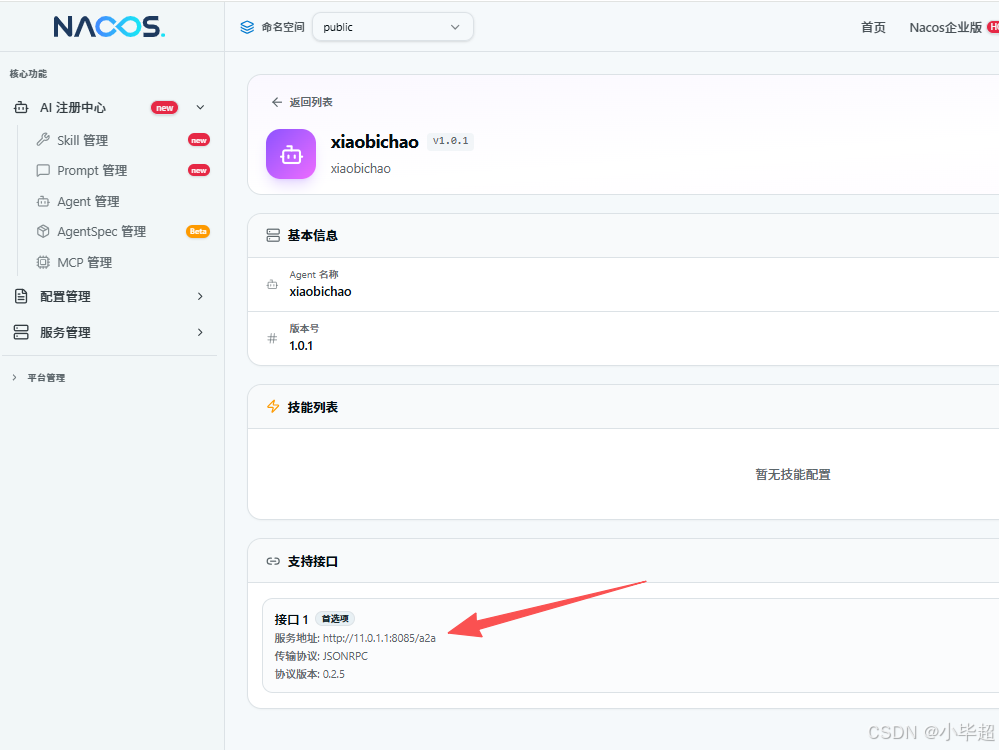Image resolution: width=999 pixels, height=750 pixels.
Task: Click the AgentSpec 管理 cube icon
Action: click(43, 231)
